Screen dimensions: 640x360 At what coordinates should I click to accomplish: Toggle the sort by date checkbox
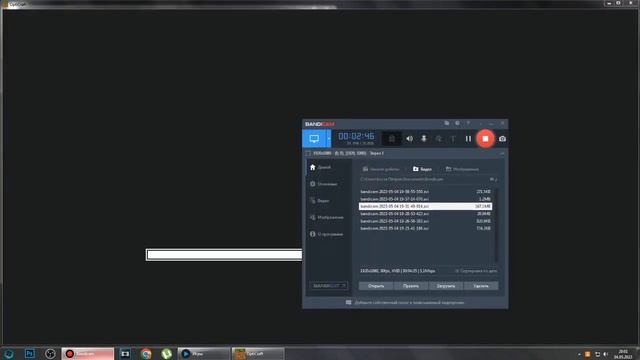coord(476,271)
